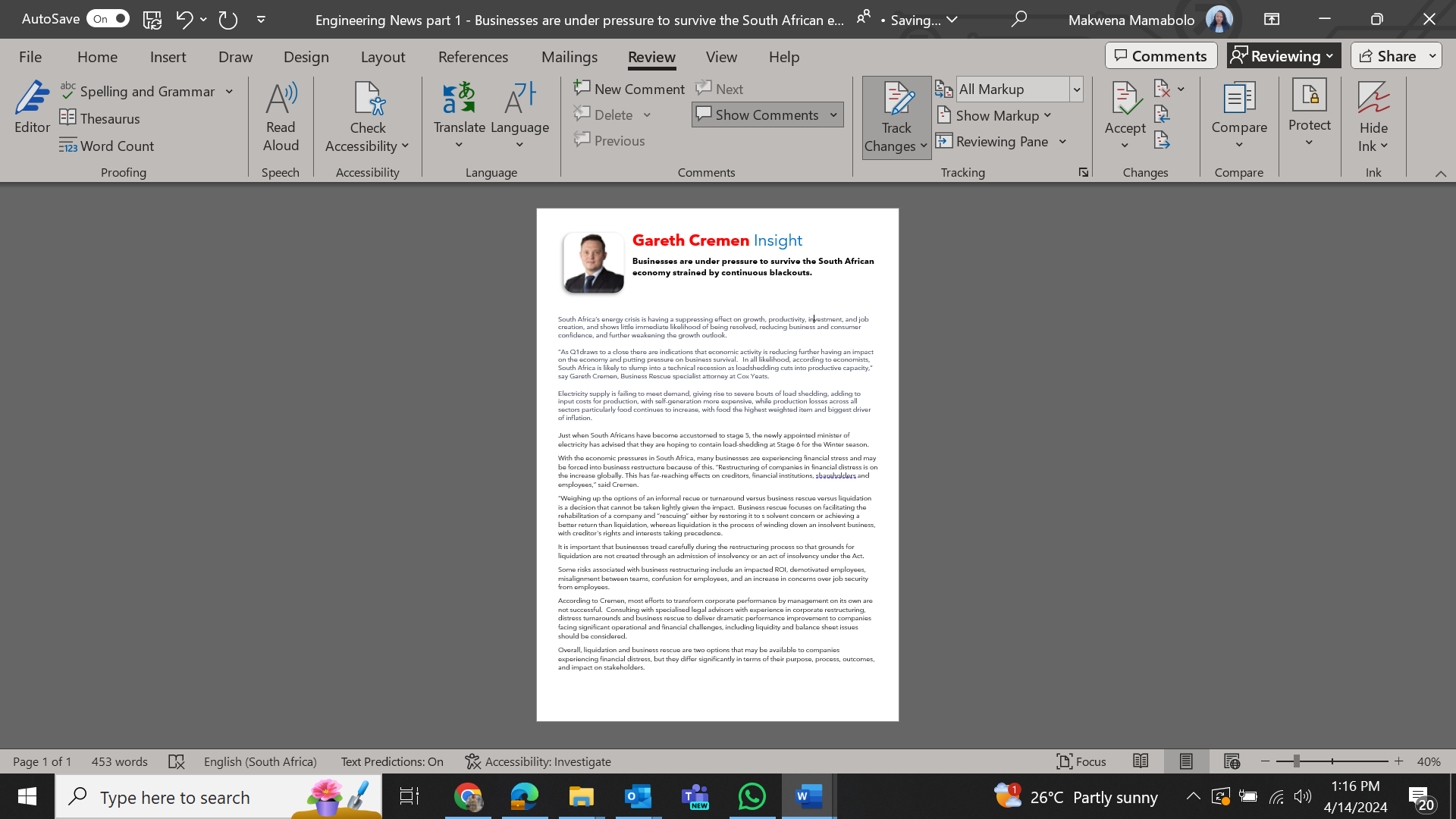Open the Thesaurus

click(x=100, y=118)
